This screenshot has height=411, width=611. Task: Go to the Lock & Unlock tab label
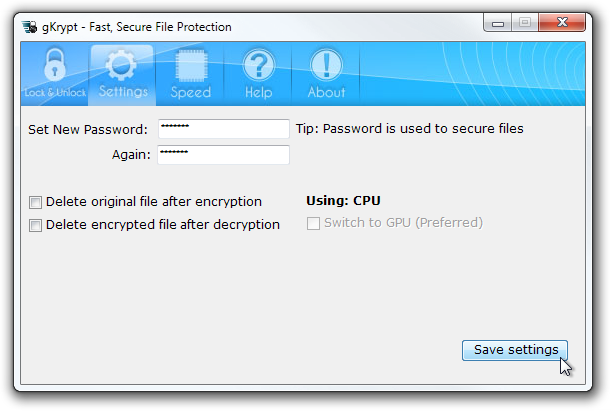point(55,92)
